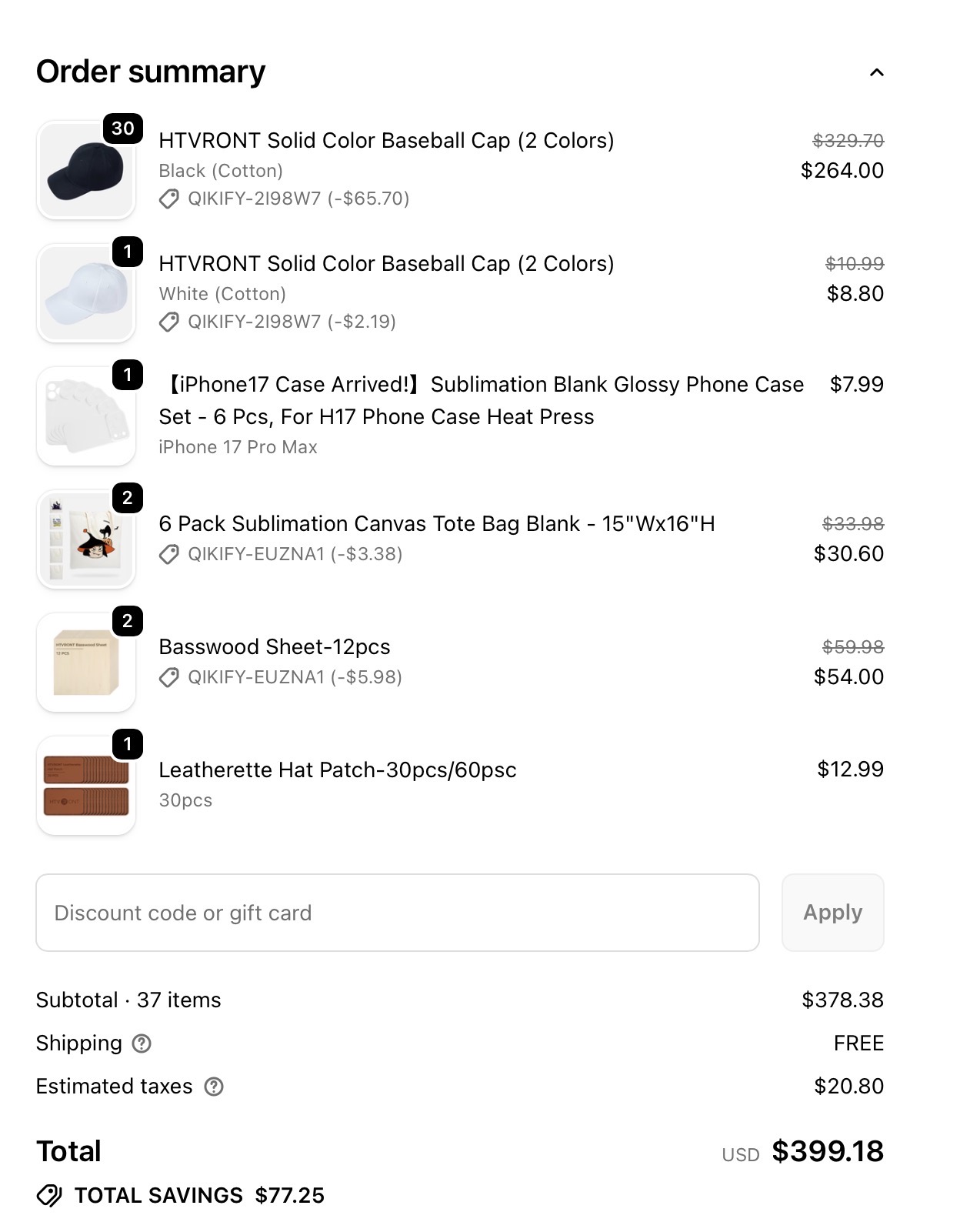Open the Basswood Sheet thumbnail
The image size is (960, 1232).
point(85,663)
